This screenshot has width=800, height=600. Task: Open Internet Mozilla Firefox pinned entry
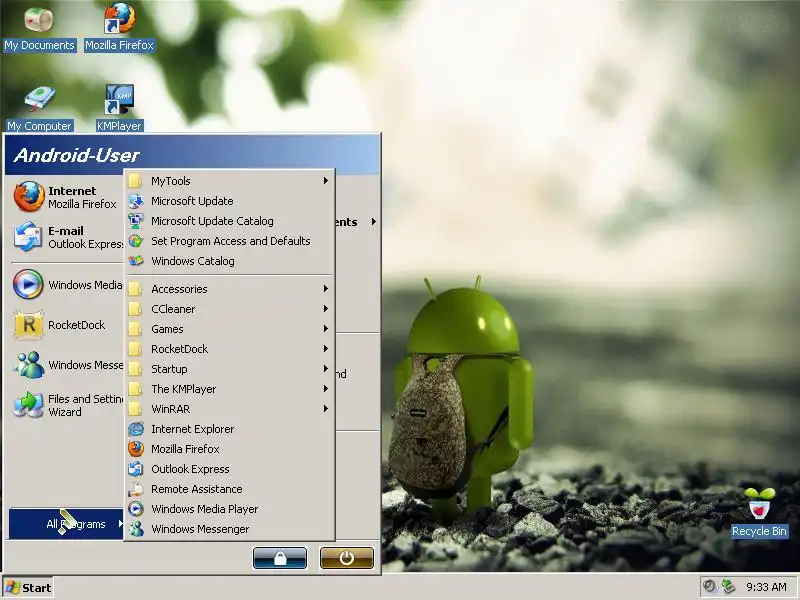pos(67,197)
